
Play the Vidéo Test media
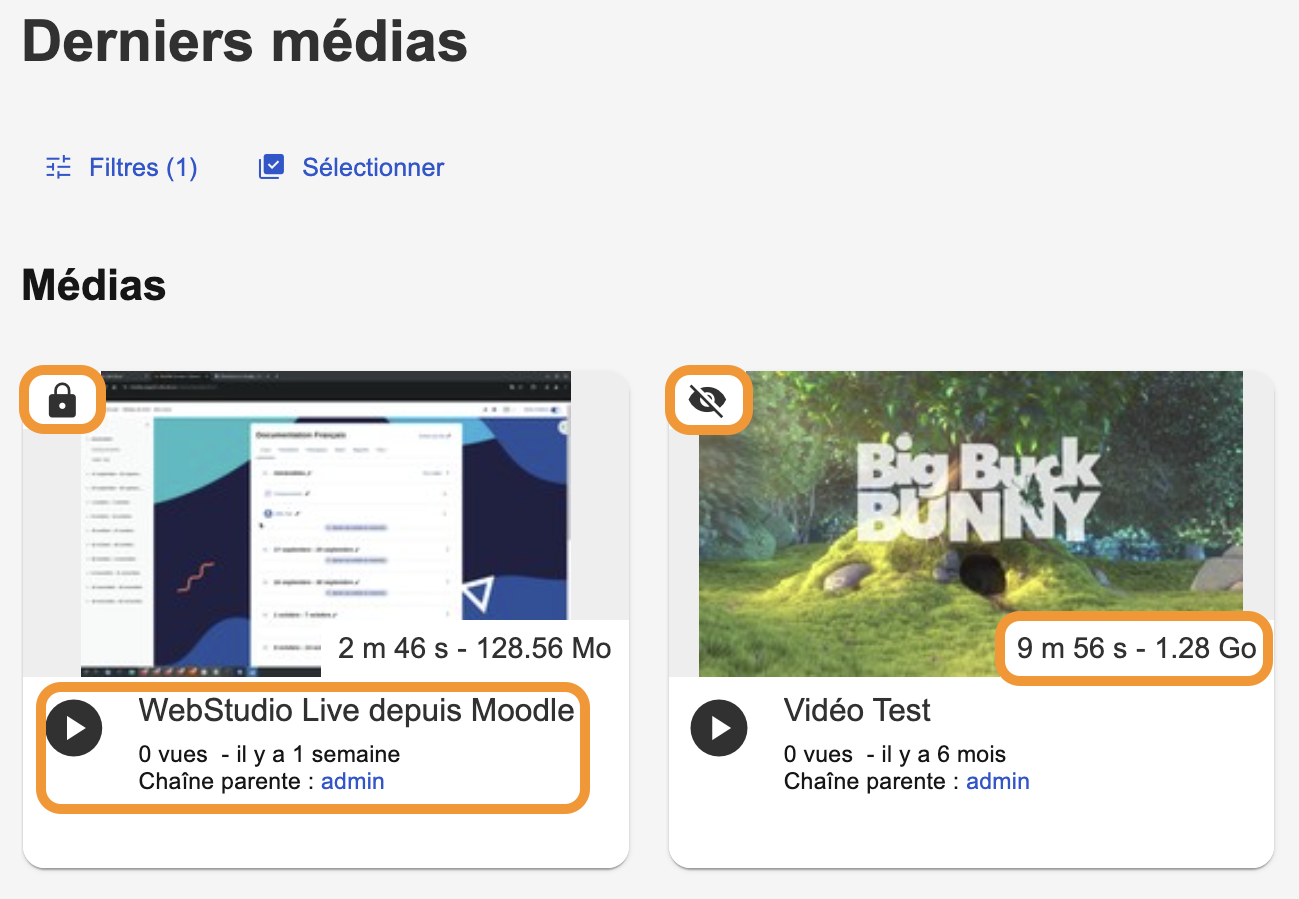[x=719, y=727]
